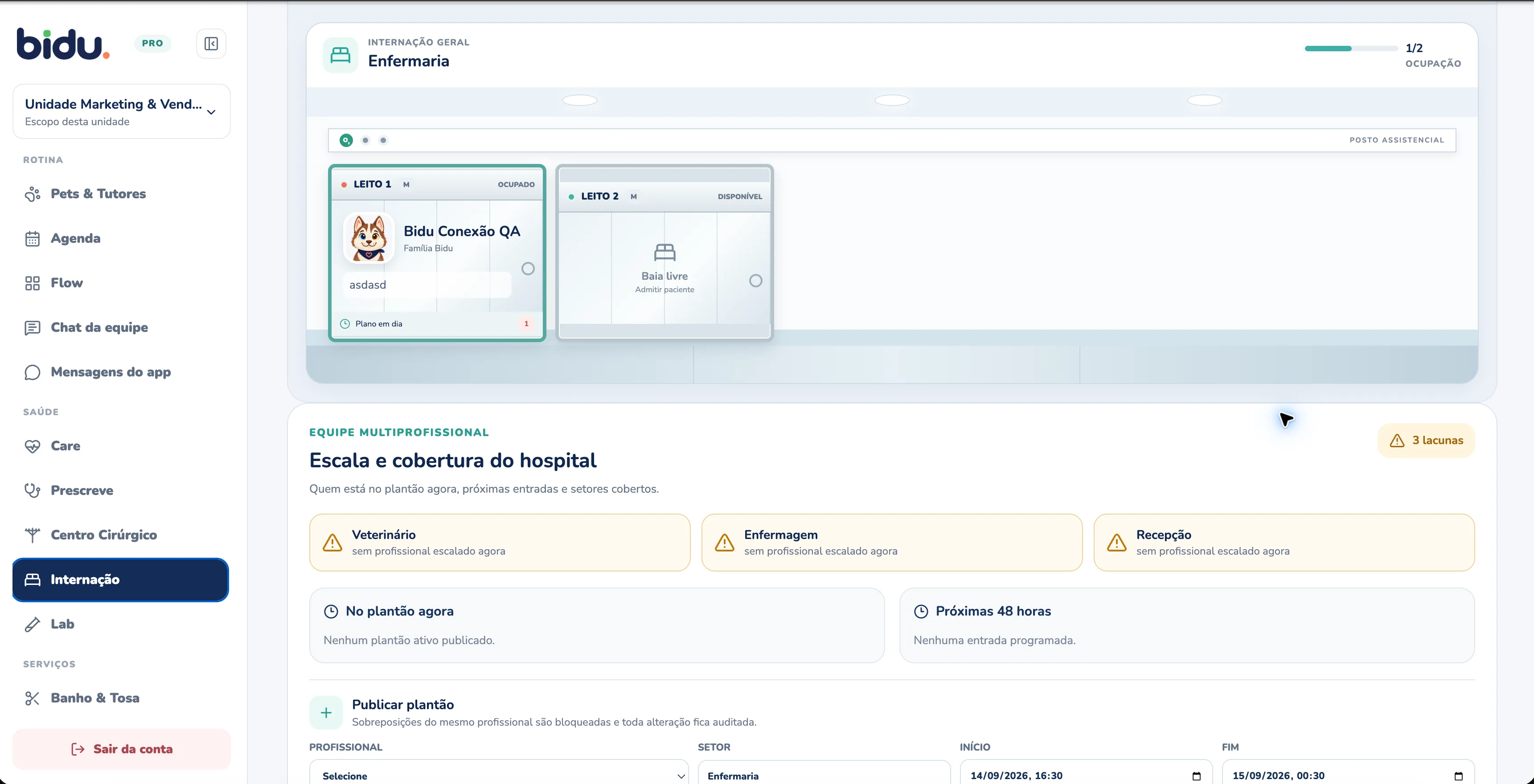
Task: Click the No plantão agora clock icon
Action: pos(331,611)
